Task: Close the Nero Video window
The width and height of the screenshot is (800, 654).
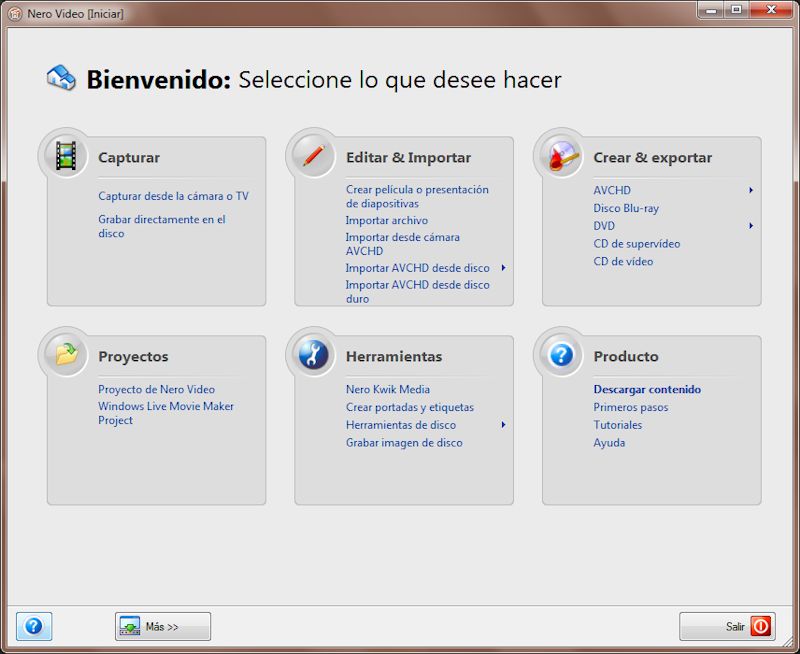Action: pos(771,10)
